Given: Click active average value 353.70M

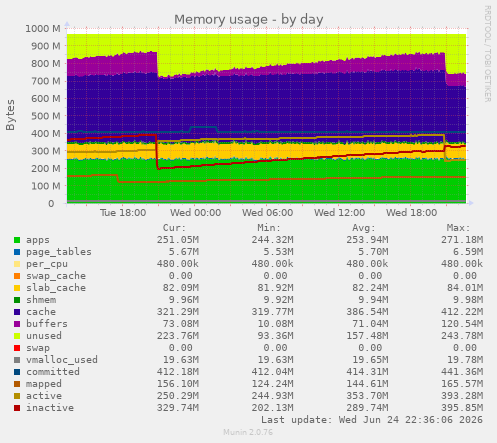Looking at the screenshot, I should tap(367, 396).
